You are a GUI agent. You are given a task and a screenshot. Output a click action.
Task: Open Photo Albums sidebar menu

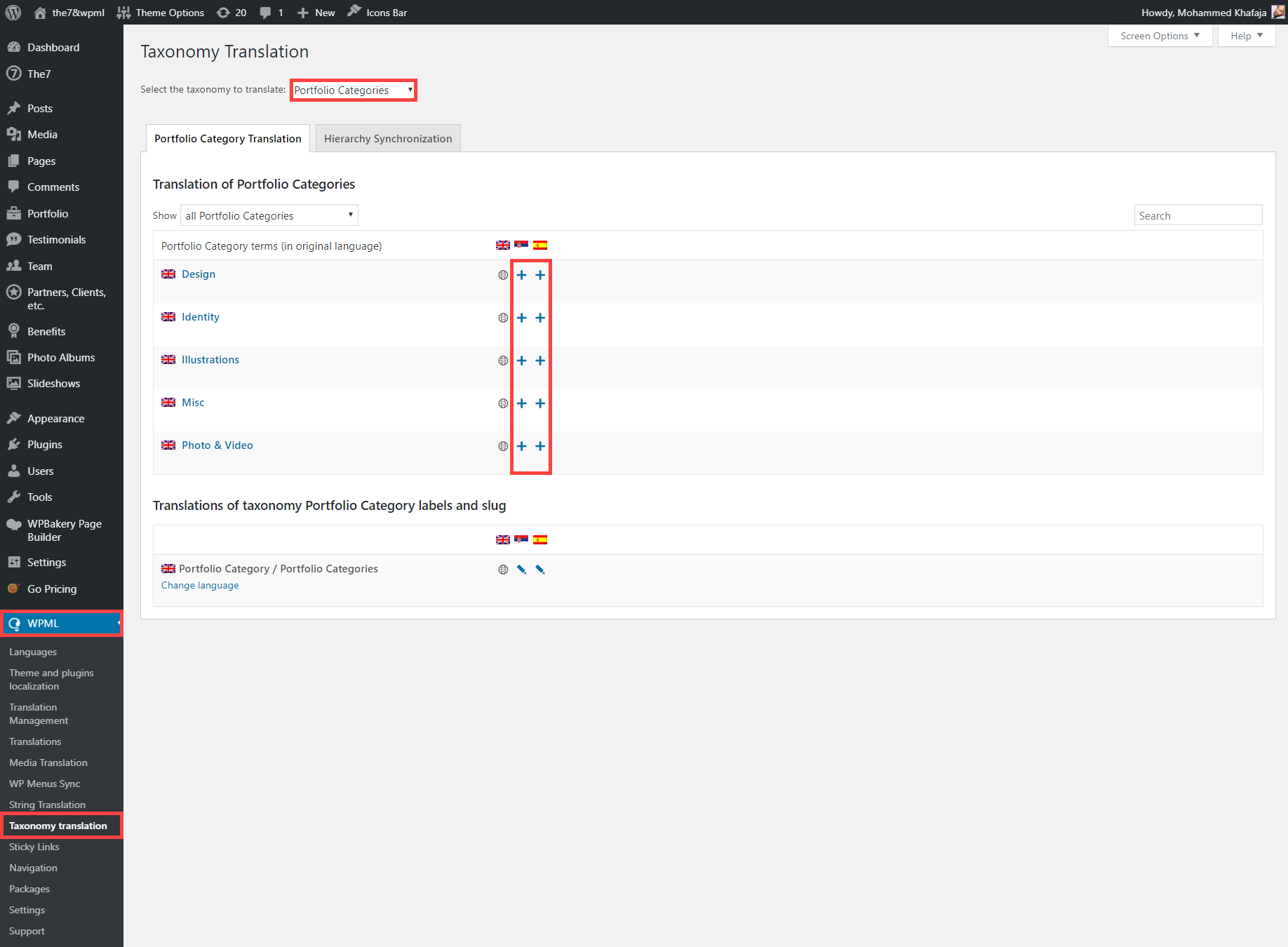62,358
